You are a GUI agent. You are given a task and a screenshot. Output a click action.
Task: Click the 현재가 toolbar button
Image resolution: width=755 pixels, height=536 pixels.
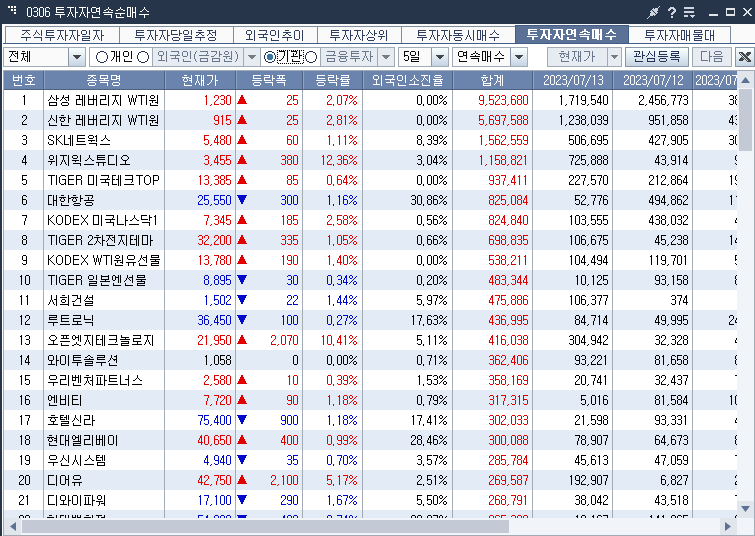tap(577, 57)
